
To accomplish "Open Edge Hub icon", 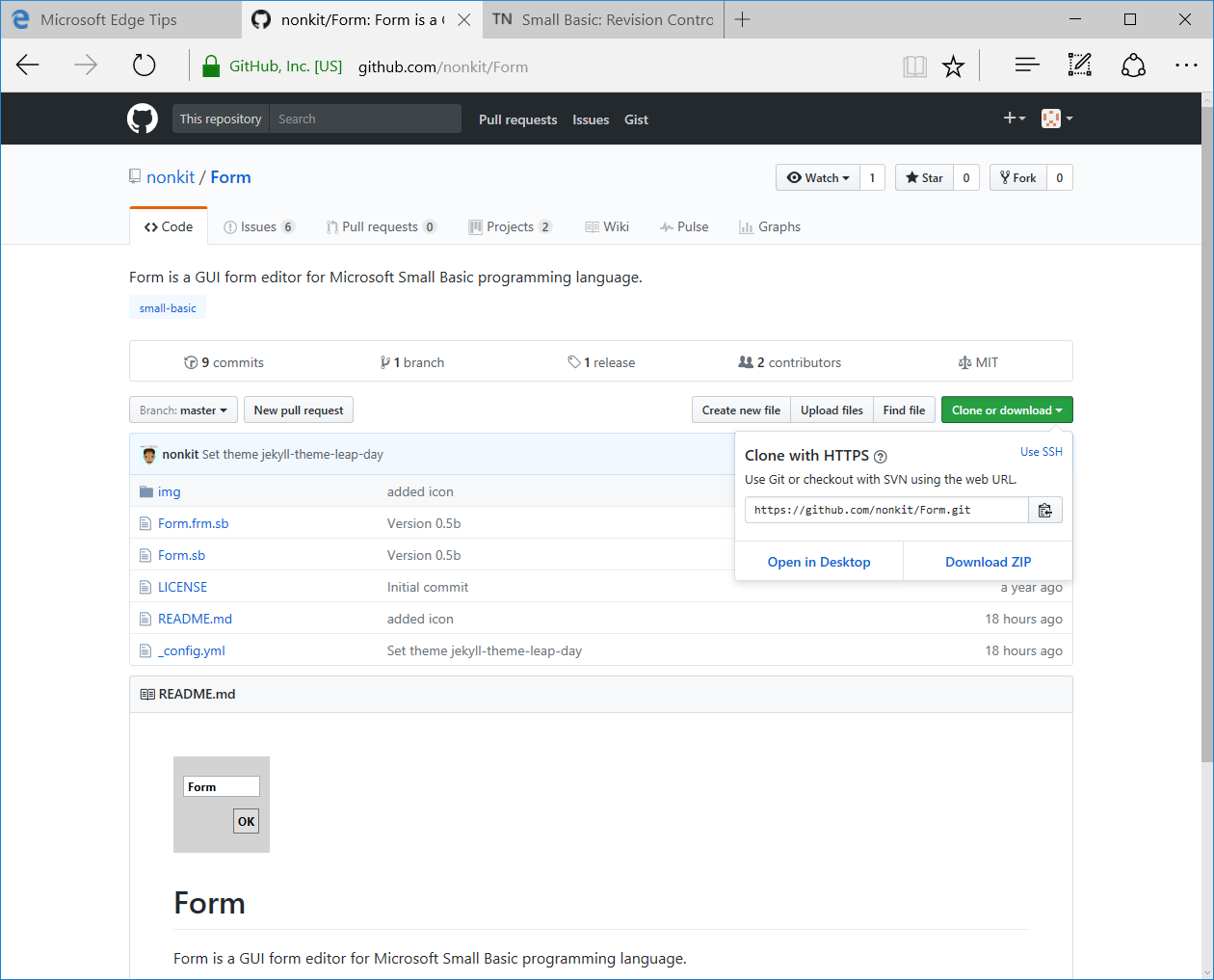I will (1027, 66).
